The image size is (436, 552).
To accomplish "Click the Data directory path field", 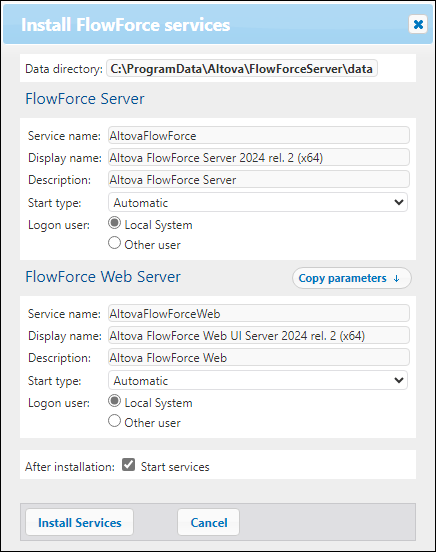I will (x=242, y=68).
